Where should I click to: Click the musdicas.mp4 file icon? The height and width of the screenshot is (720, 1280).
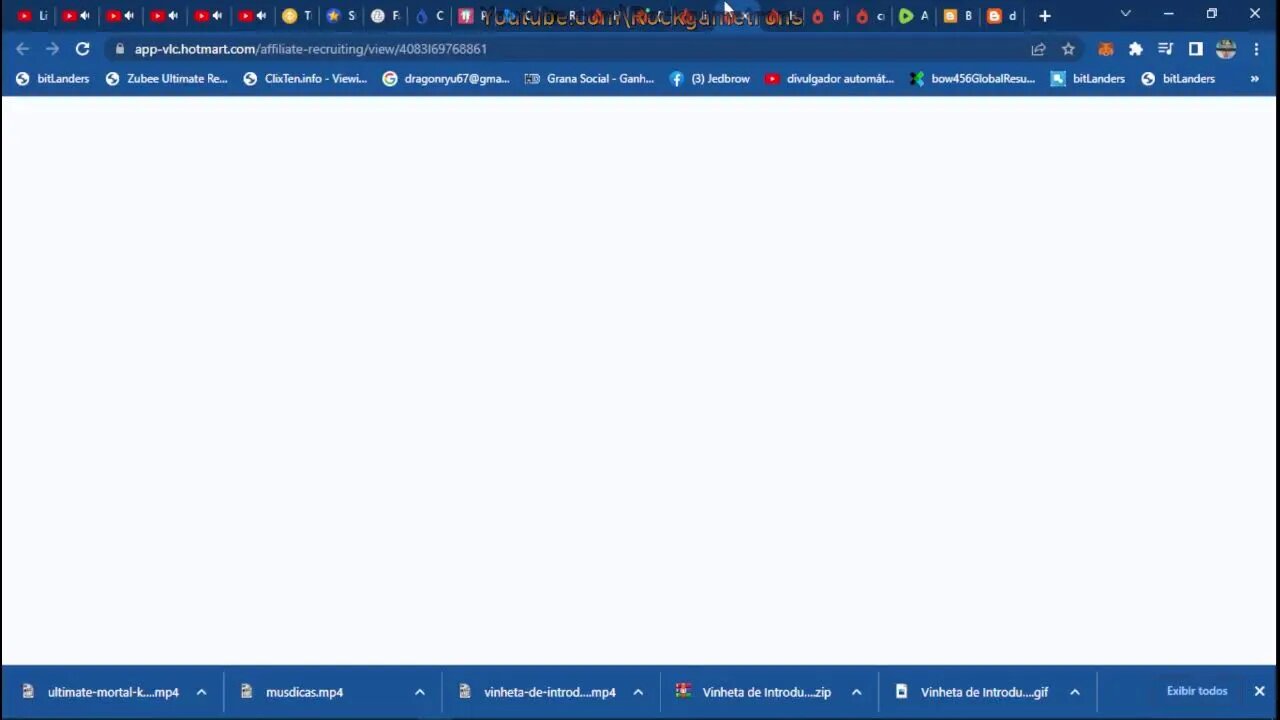point(246,691)
